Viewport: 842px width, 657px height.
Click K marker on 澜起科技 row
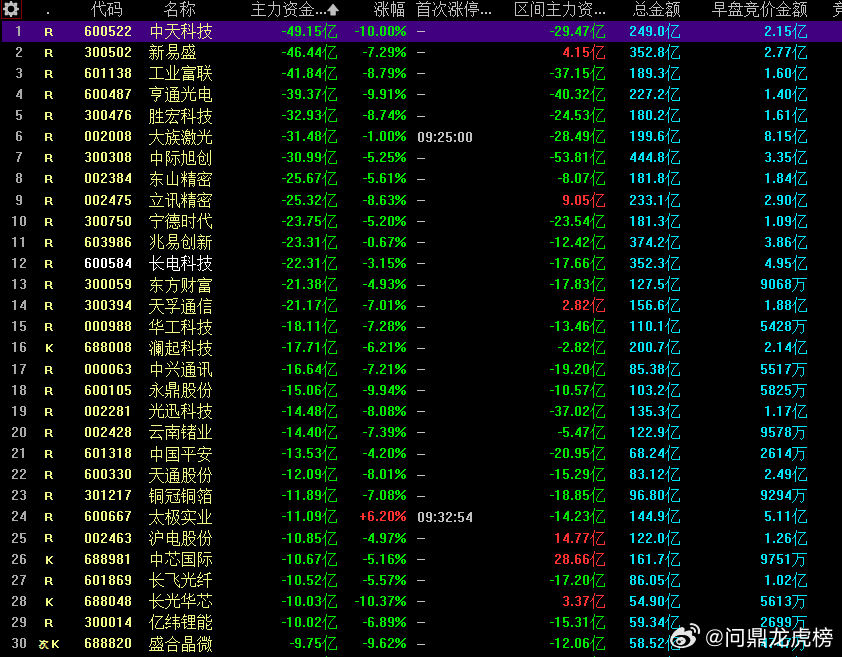pyautogui.click(x=49, y=348)
